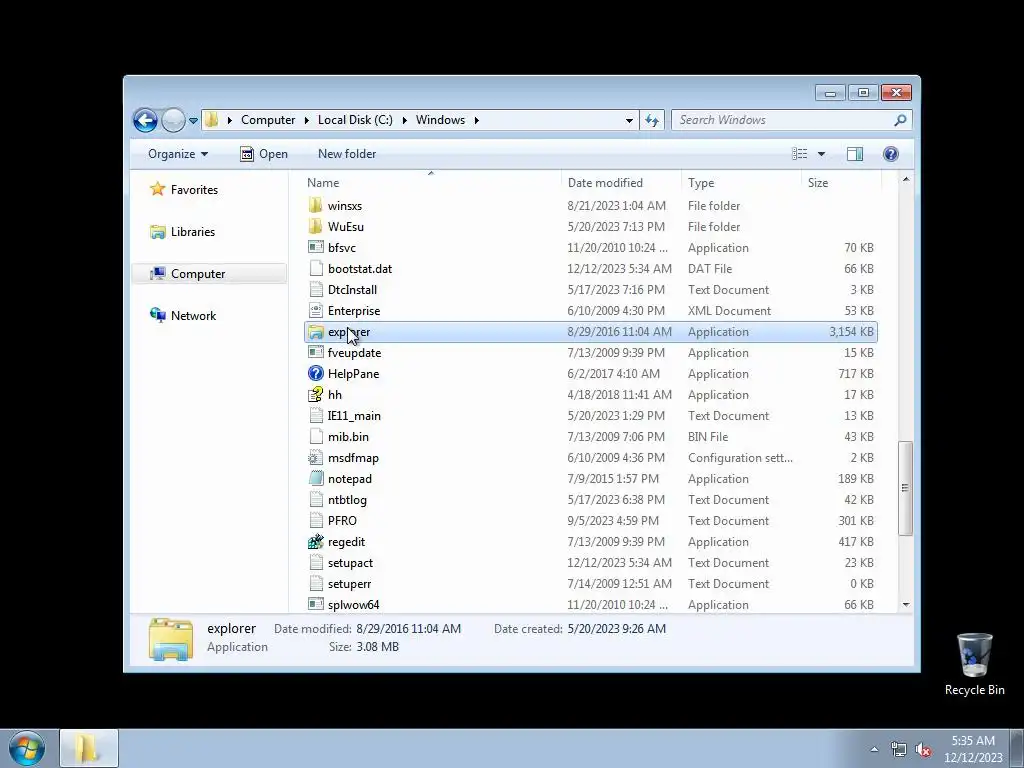
Task: Click New folder in the toolbar
Action: (x=347, y=154)
